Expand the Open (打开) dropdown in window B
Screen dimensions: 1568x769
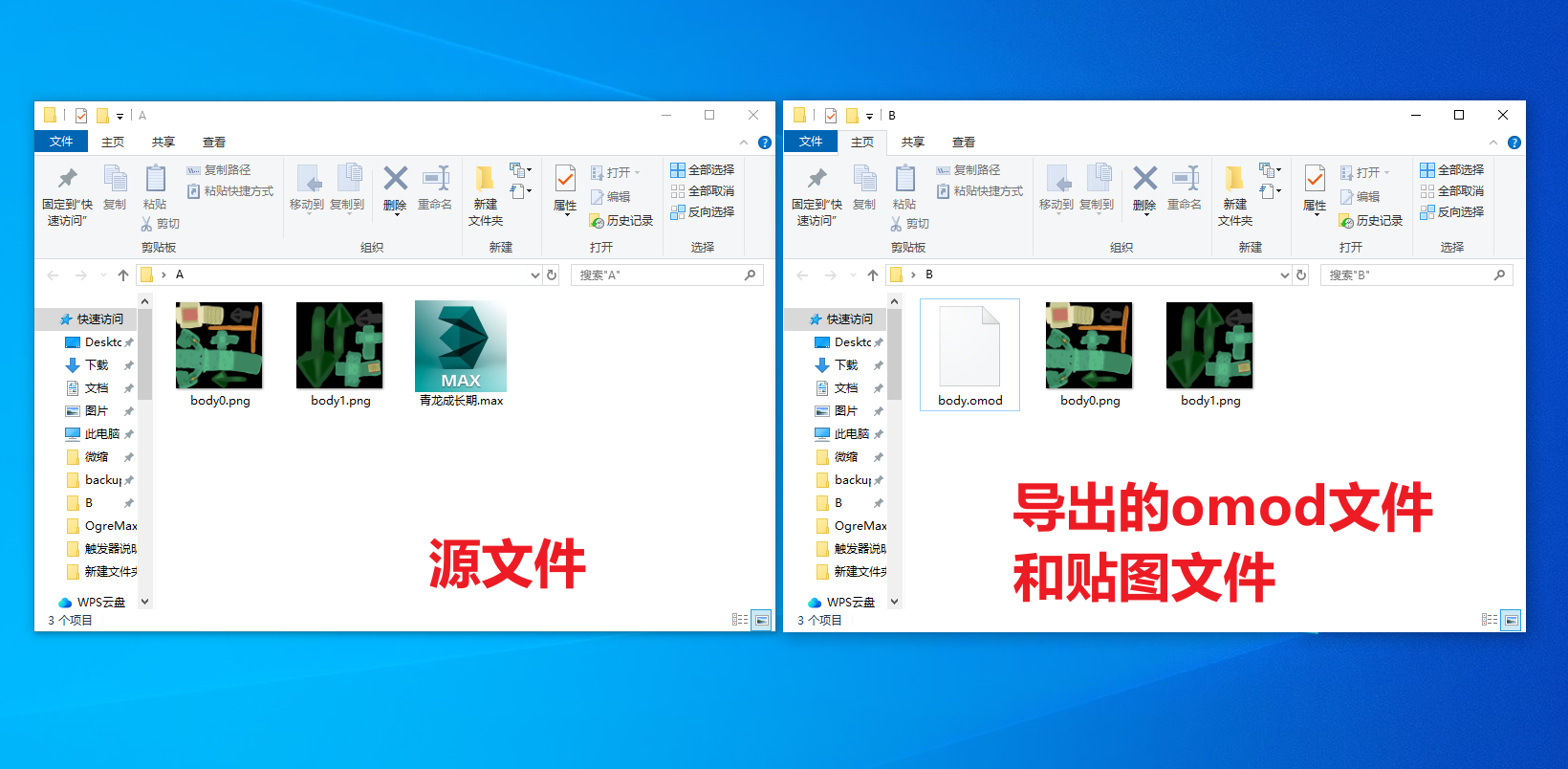pyautogui.click(x=1386, y=173)
